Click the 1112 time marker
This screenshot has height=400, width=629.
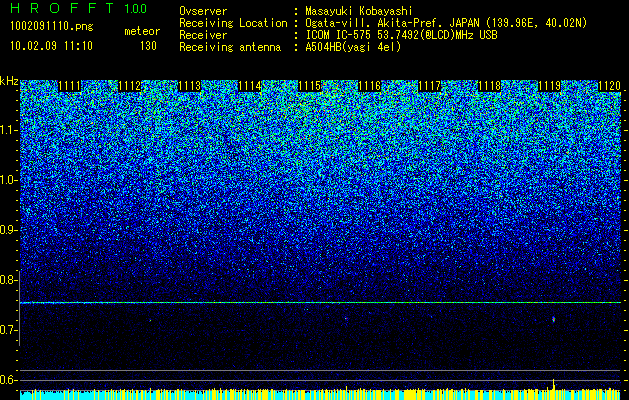130,86
